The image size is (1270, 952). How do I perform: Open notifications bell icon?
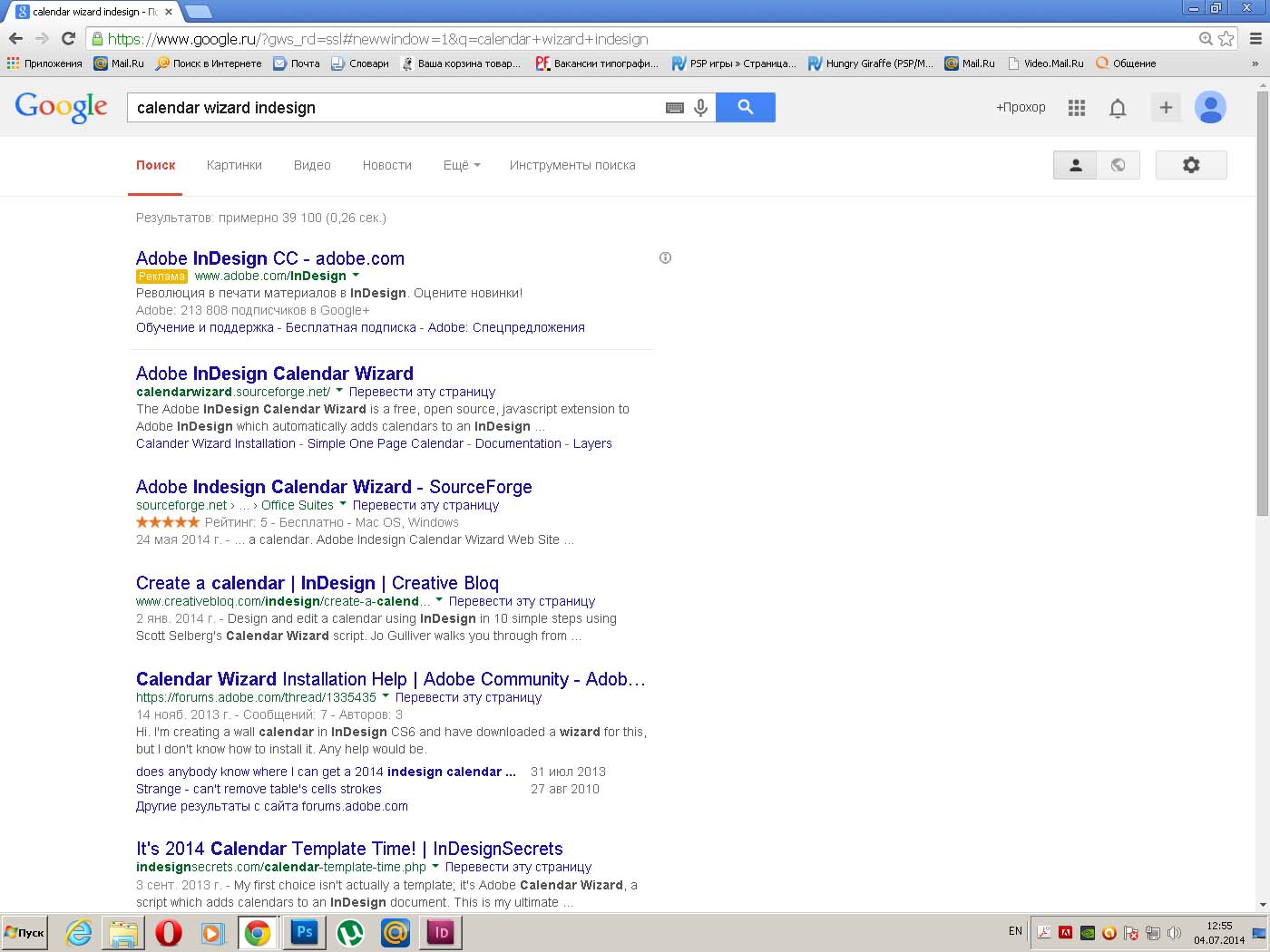click(1118, 108)
